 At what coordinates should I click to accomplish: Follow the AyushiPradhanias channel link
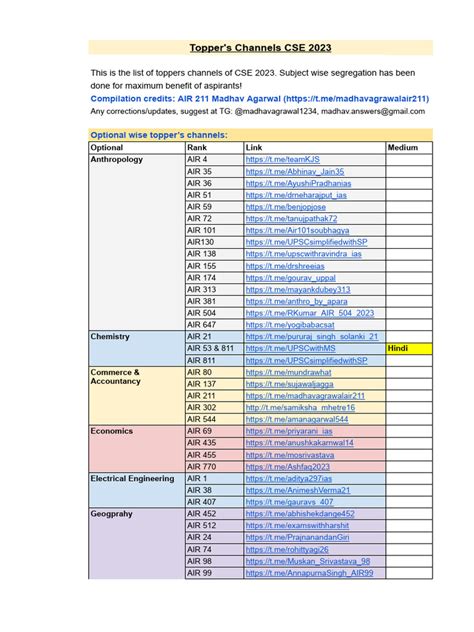click(x=298, y=183)
